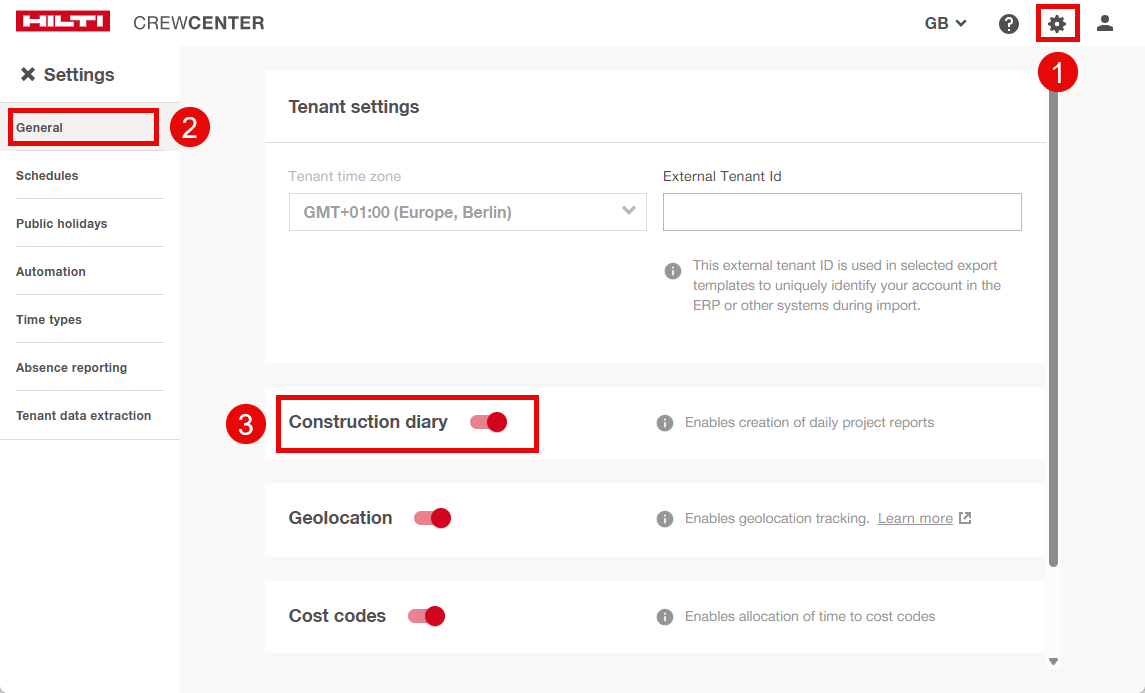Disable the Construction diary toggle
The width and height of the screenshot is (1145, 693).
[489, 422]
